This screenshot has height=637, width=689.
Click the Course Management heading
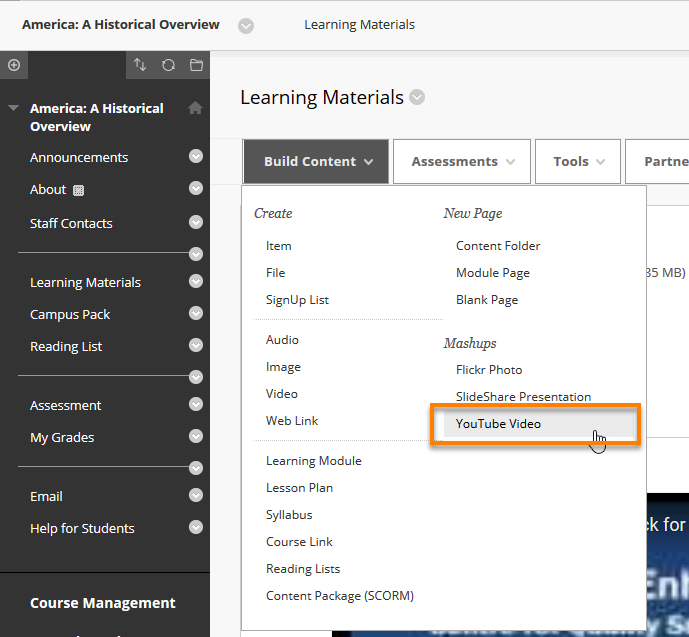tap(102, 603)
